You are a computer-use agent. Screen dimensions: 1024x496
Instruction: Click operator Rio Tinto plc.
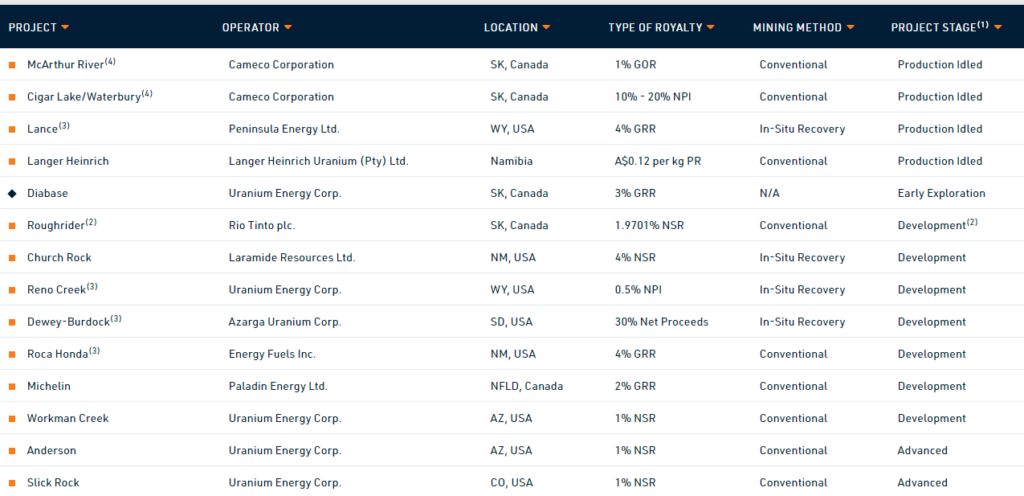262,226
